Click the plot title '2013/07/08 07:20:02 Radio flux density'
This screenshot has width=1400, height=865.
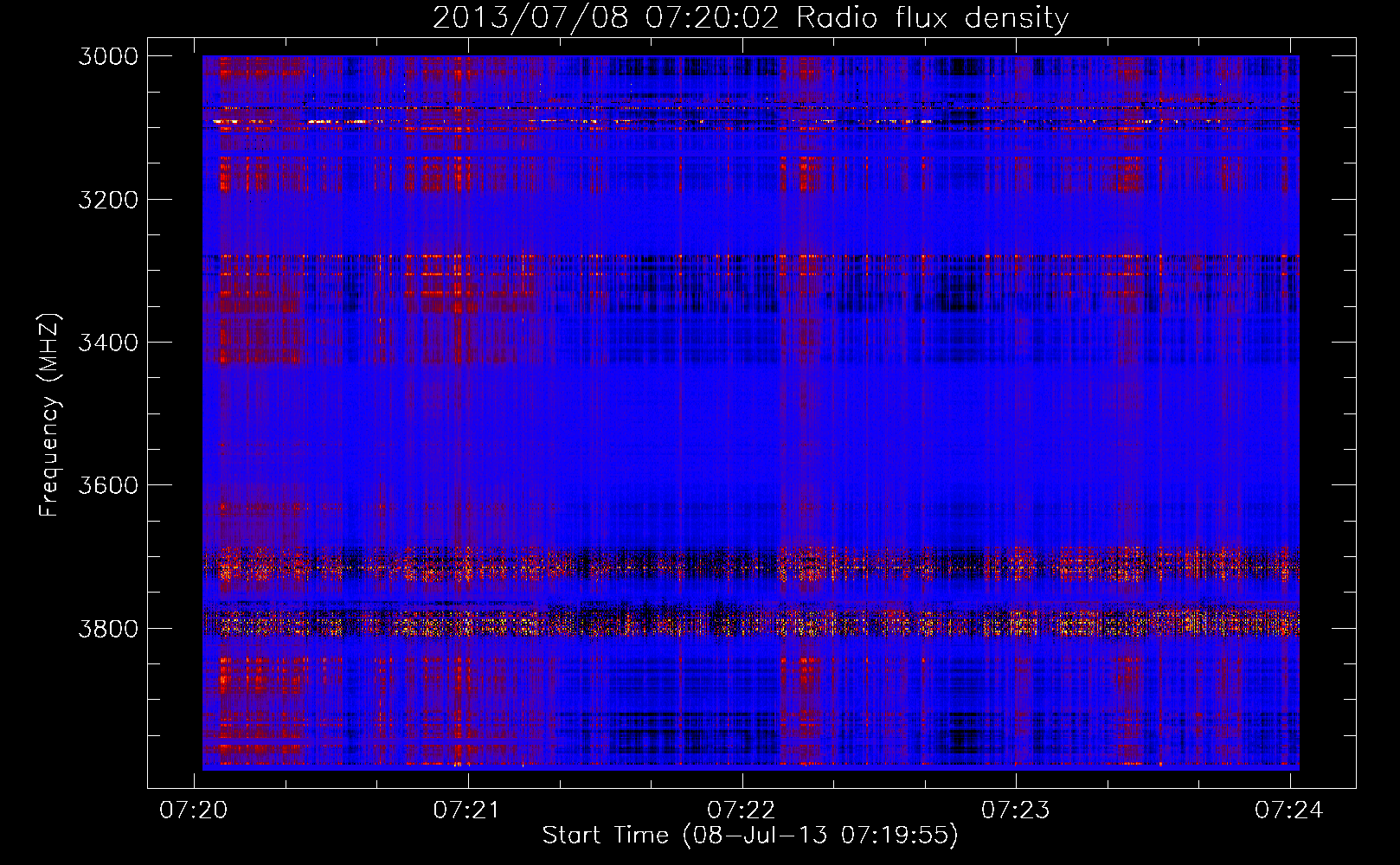coord(750,18)
